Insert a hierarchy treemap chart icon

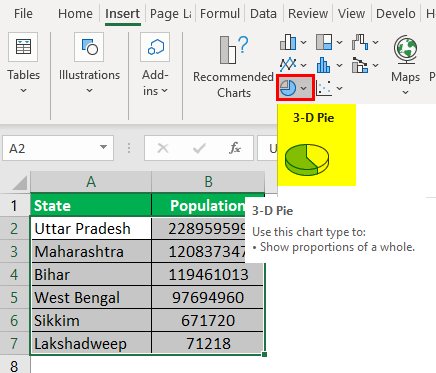(324, 42)
